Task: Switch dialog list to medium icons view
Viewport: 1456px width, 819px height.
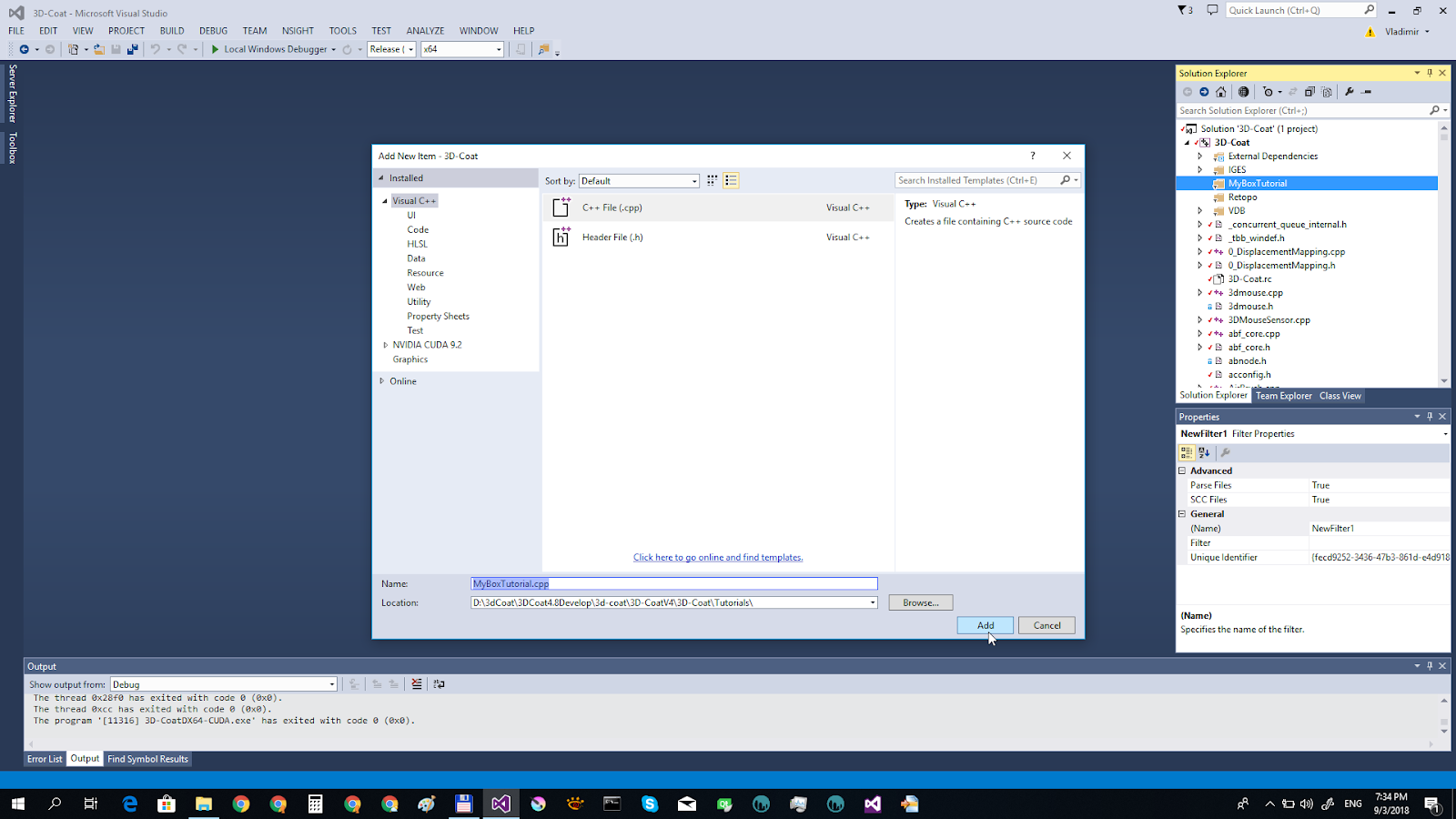Action: pyautogui.click(x=731, y=180)
